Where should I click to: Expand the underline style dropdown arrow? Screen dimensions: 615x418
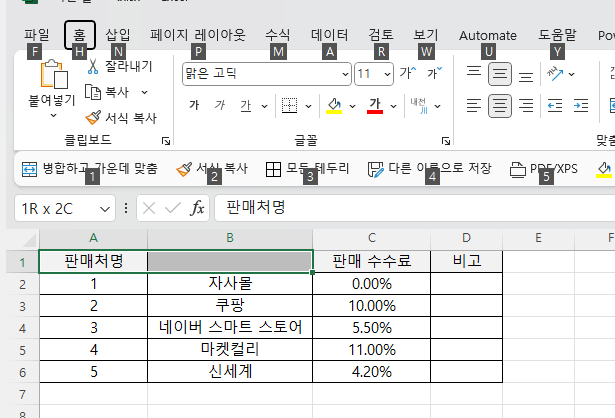(x=265, y=106)
